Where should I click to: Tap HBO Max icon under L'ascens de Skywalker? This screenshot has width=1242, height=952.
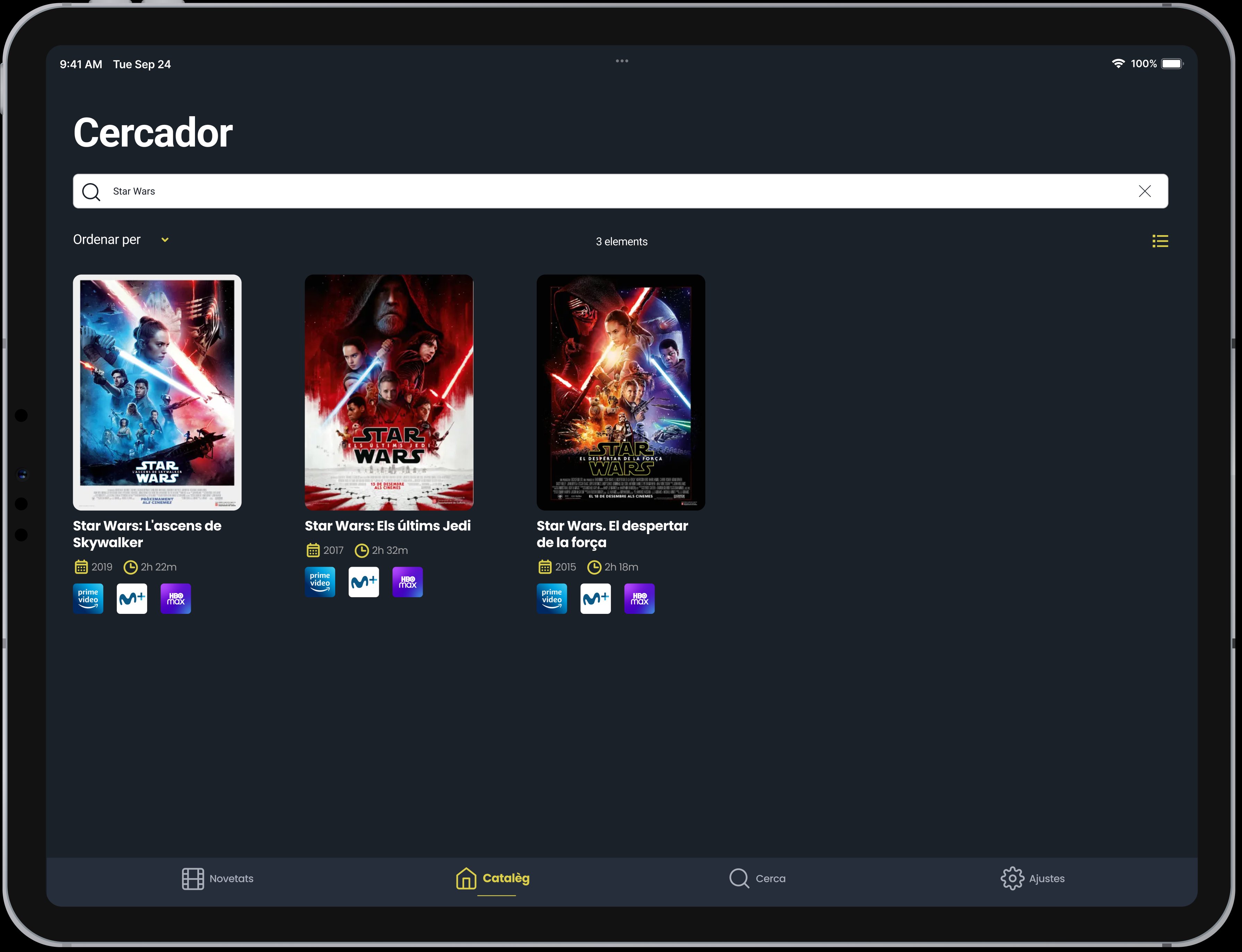[176, 598]
